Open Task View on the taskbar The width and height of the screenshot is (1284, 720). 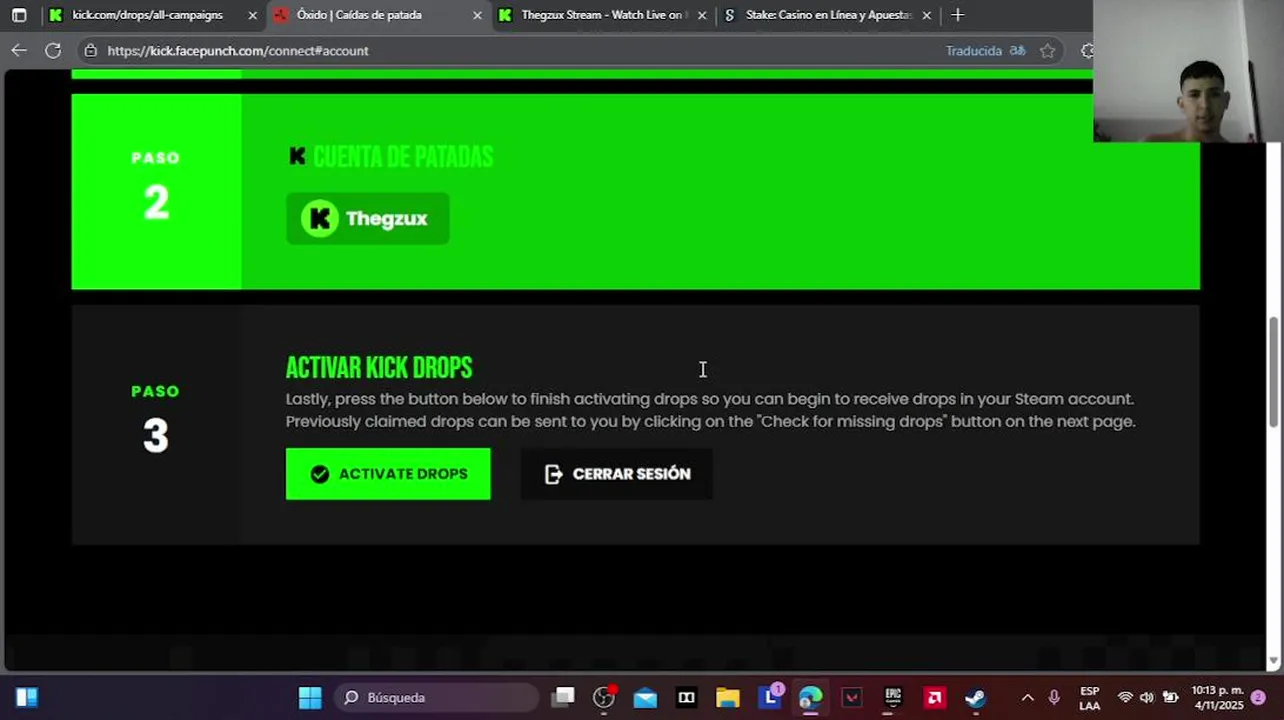564,697
